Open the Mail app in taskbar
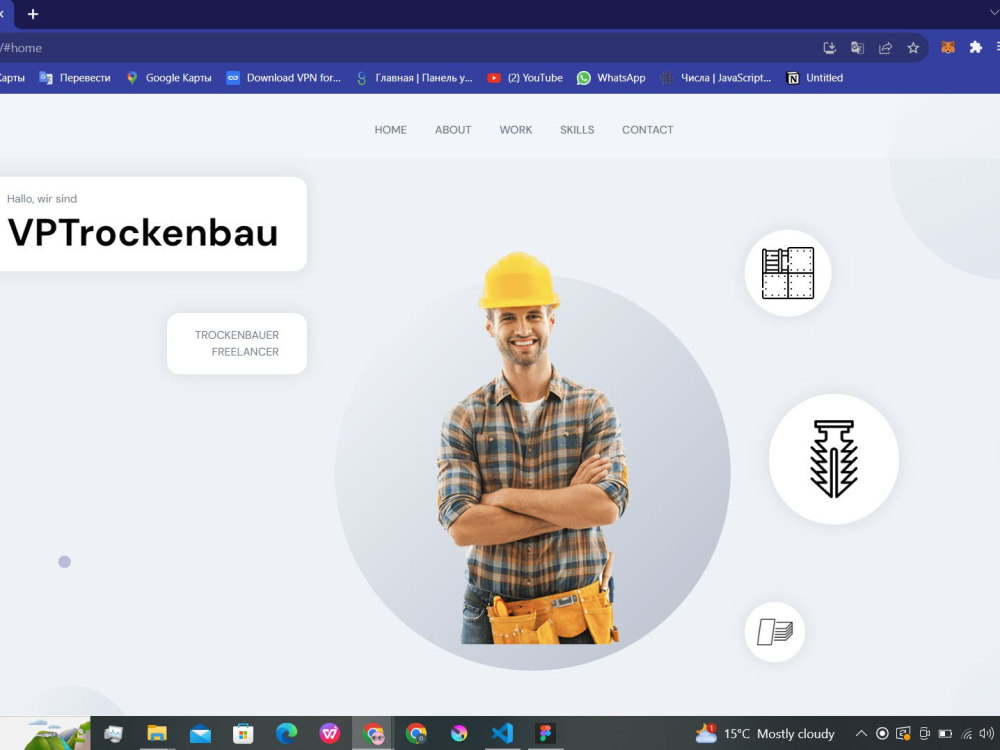This screenshot has height=750, width=1000. tap(200, 733)
